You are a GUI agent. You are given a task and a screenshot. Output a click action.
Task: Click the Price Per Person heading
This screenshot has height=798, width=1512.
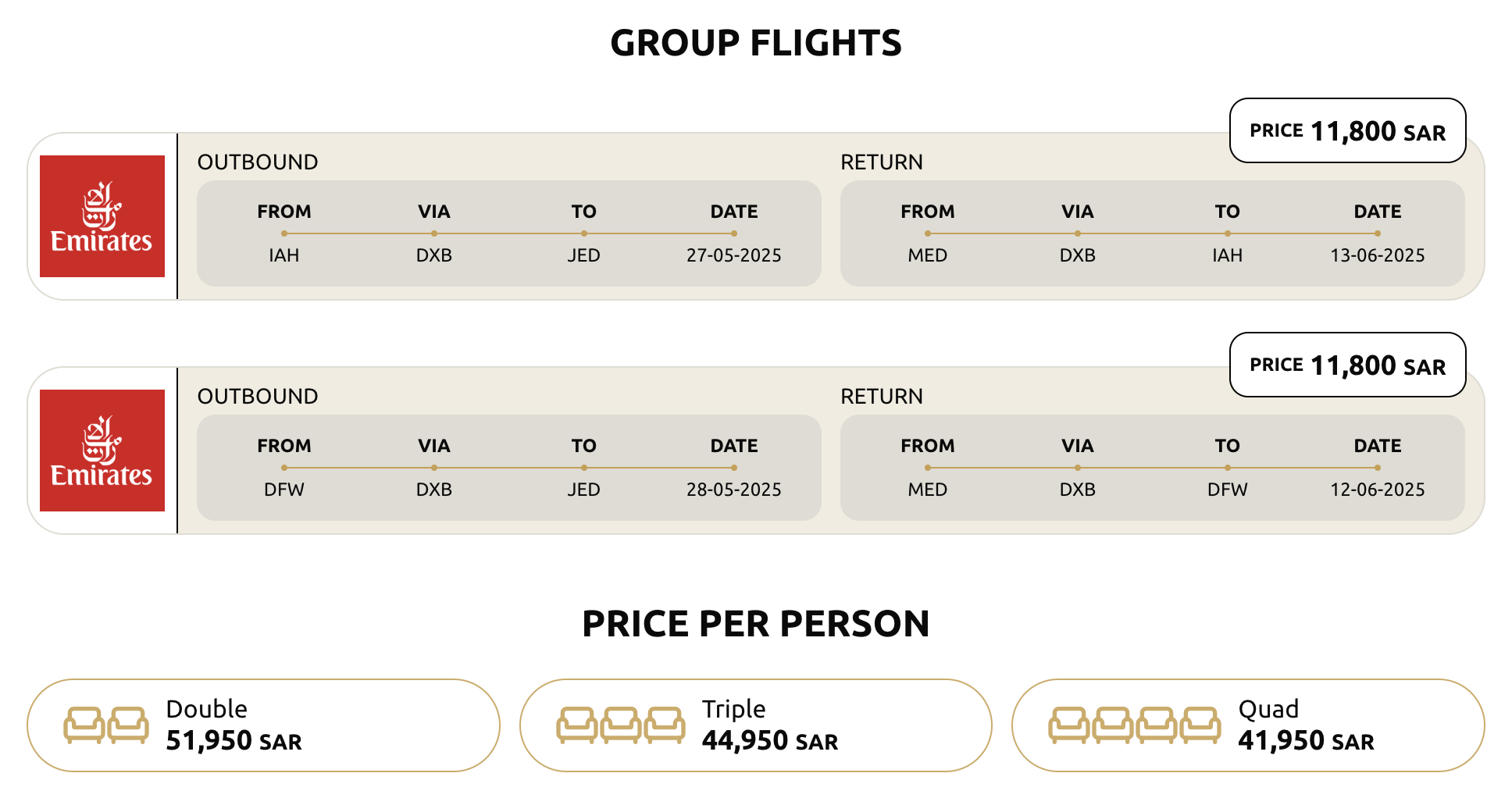(x=755, y=624)
